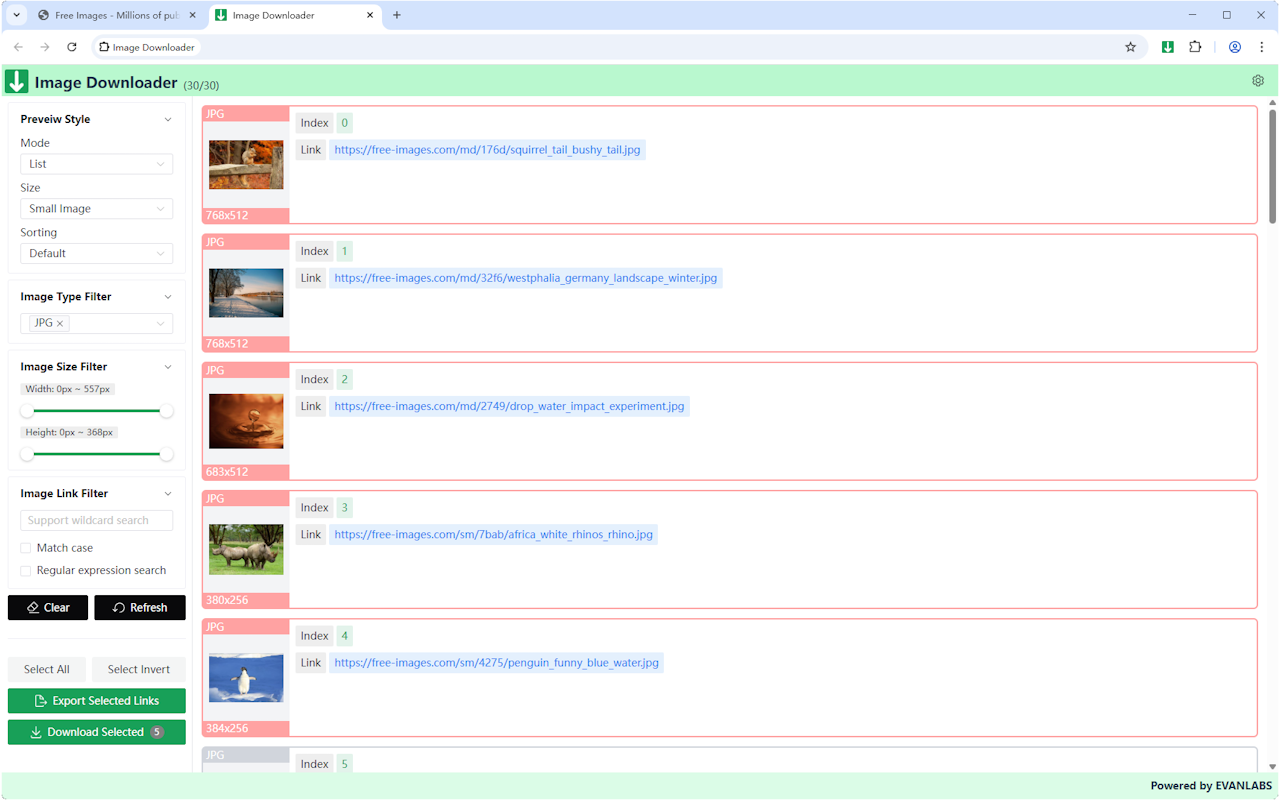The height and width of the screenshot is (800, 1280).
Task: Open the browser three-dot menu
Action: point(1262,47)
